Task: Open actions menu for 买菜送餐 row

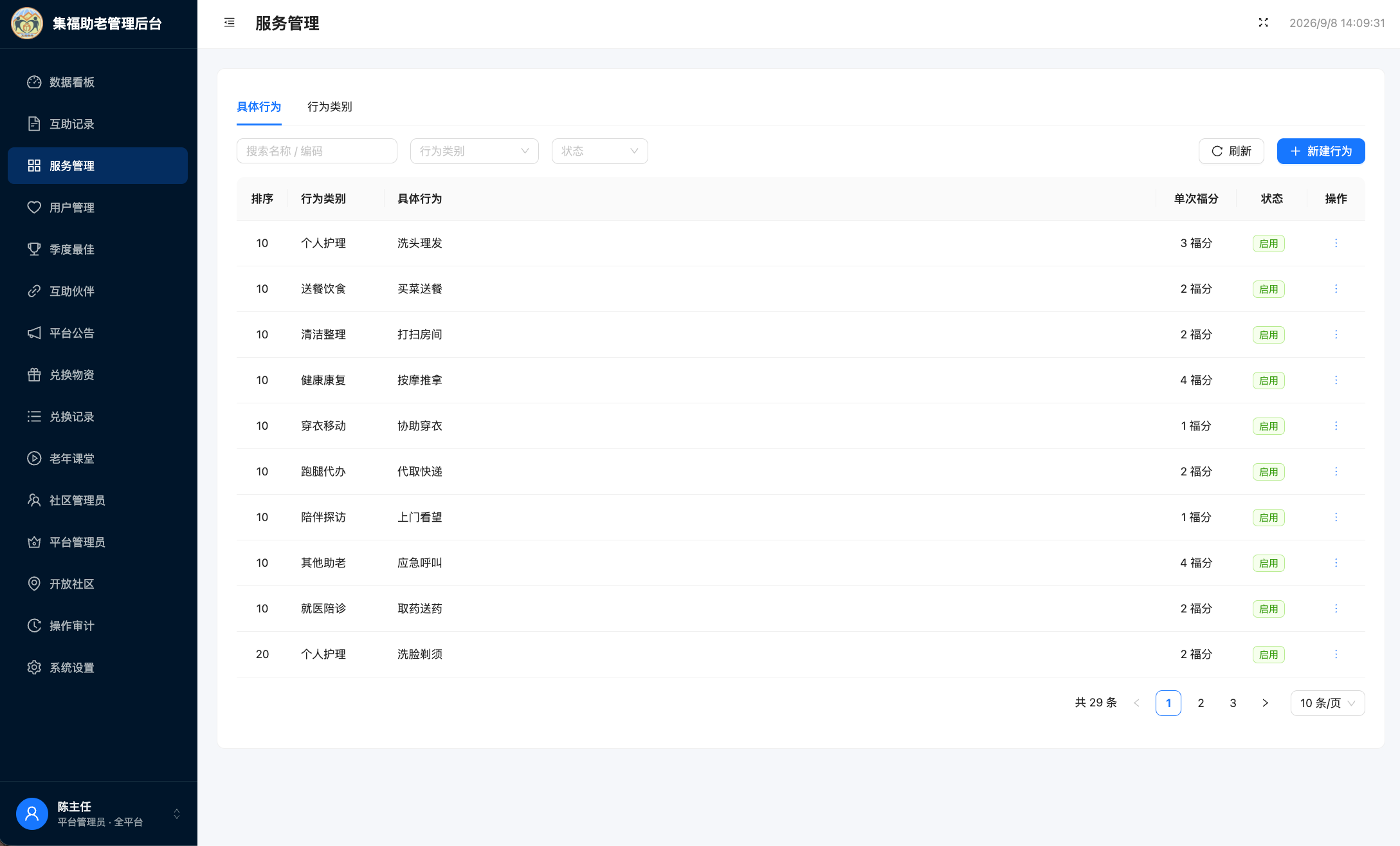Action: click(x=1336, y=289)
